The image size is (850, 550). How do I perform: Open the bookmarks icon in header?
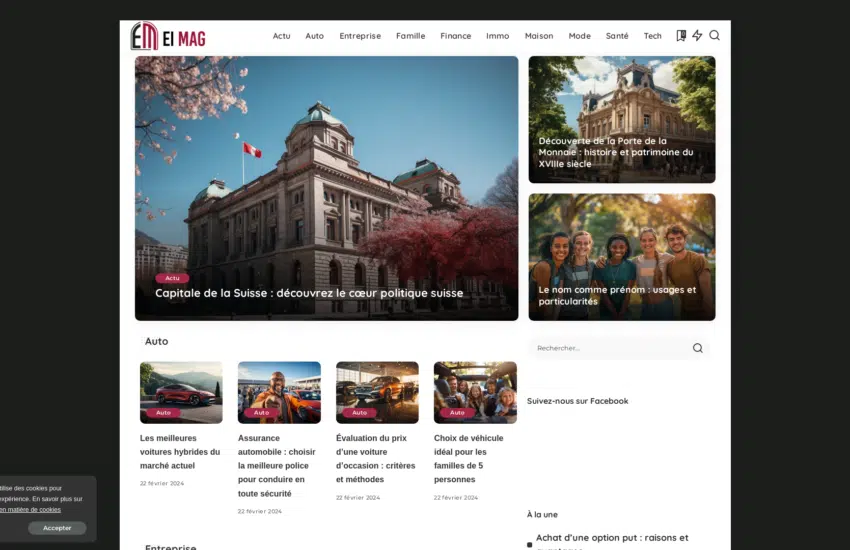pos(681,36)
